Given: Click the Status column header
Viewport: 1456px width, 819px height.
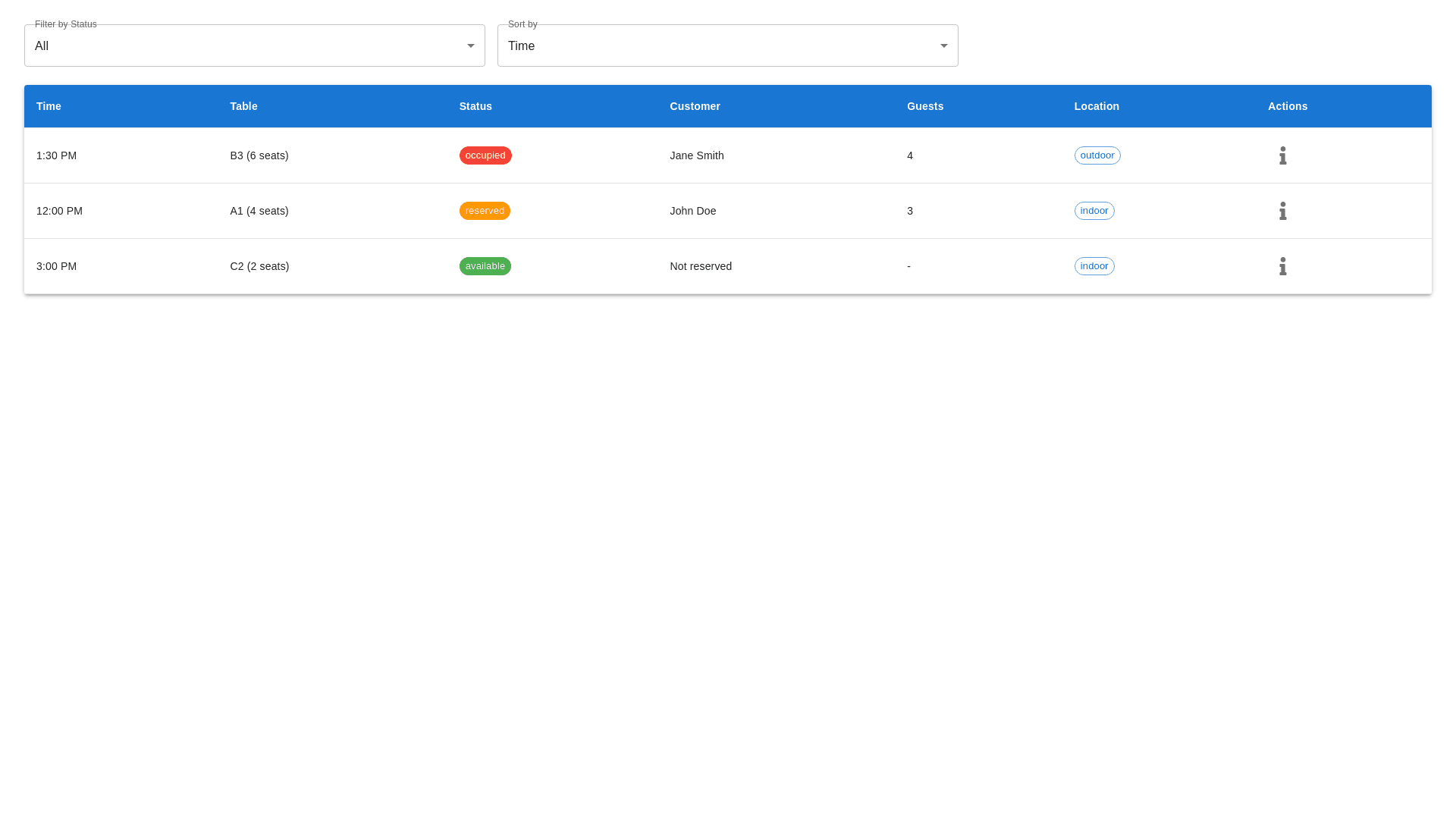Looking at the screenshot, I should point(475,106).
